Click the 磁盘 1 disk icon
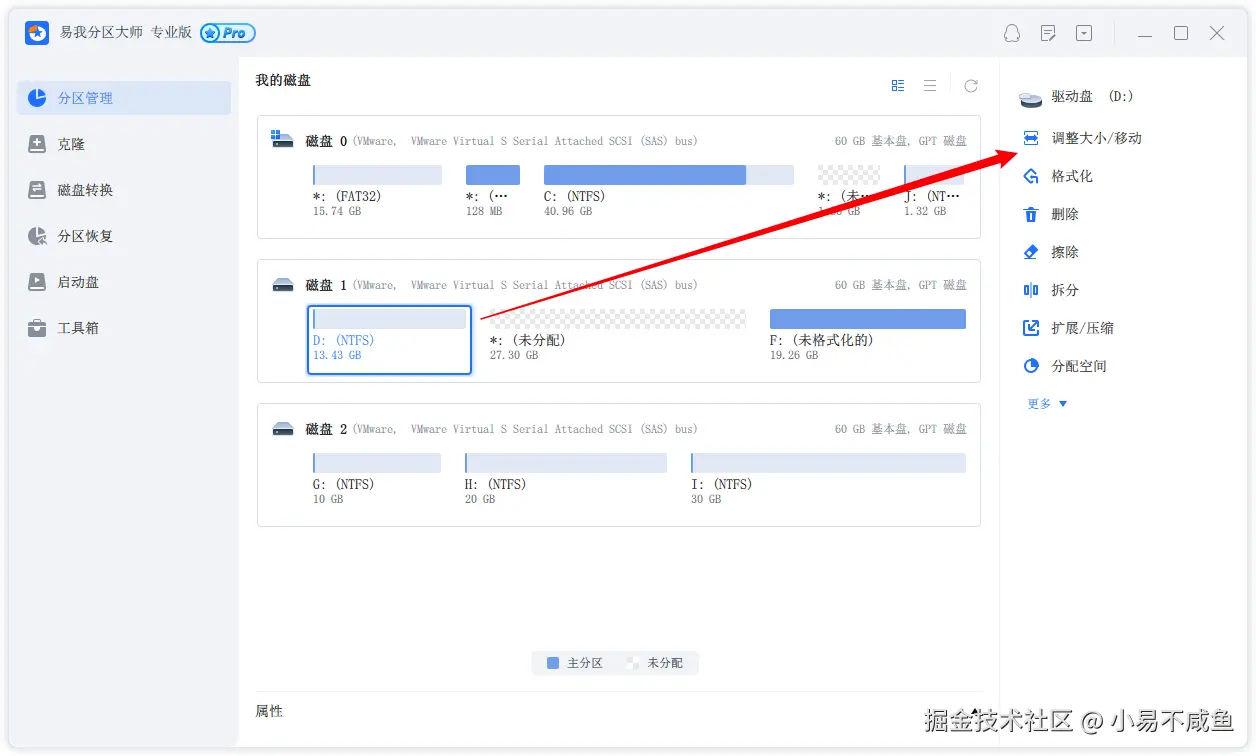The image size is (1256, 756). (x=283, y=285)
